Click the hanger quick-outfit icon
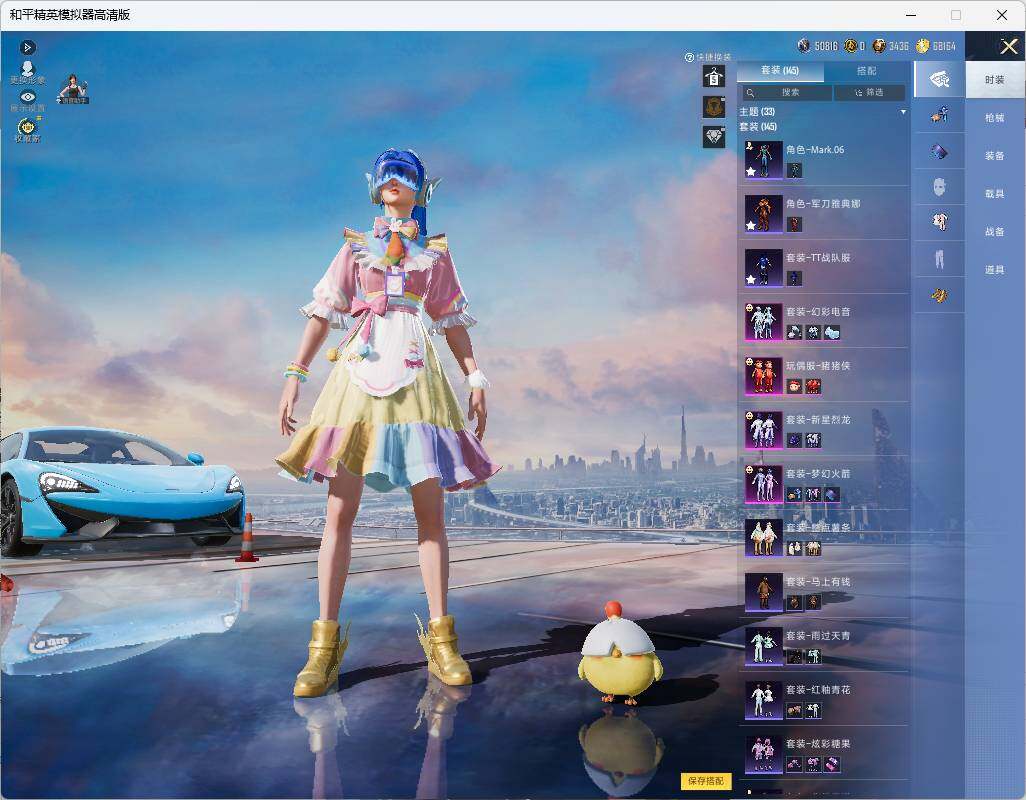Viewport: 1026px width, 800px height. click(x=714, y=77)
